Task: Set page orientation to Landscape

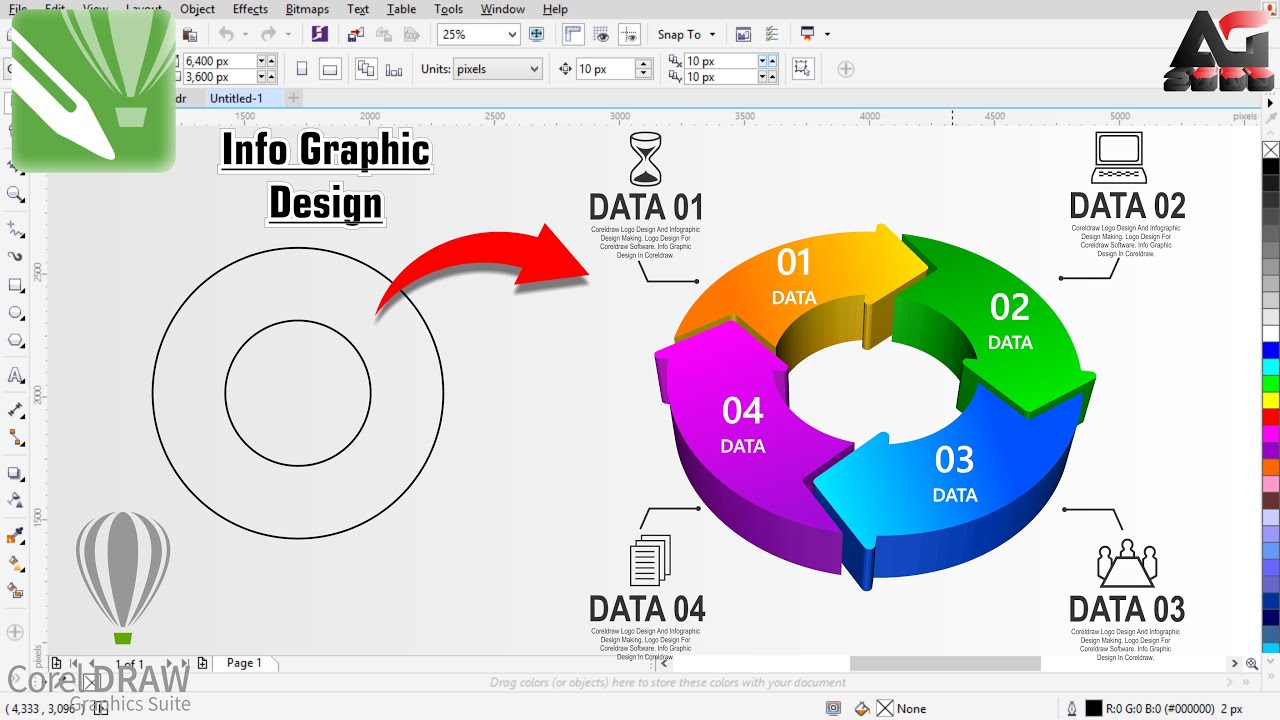Action: [330, 69]
